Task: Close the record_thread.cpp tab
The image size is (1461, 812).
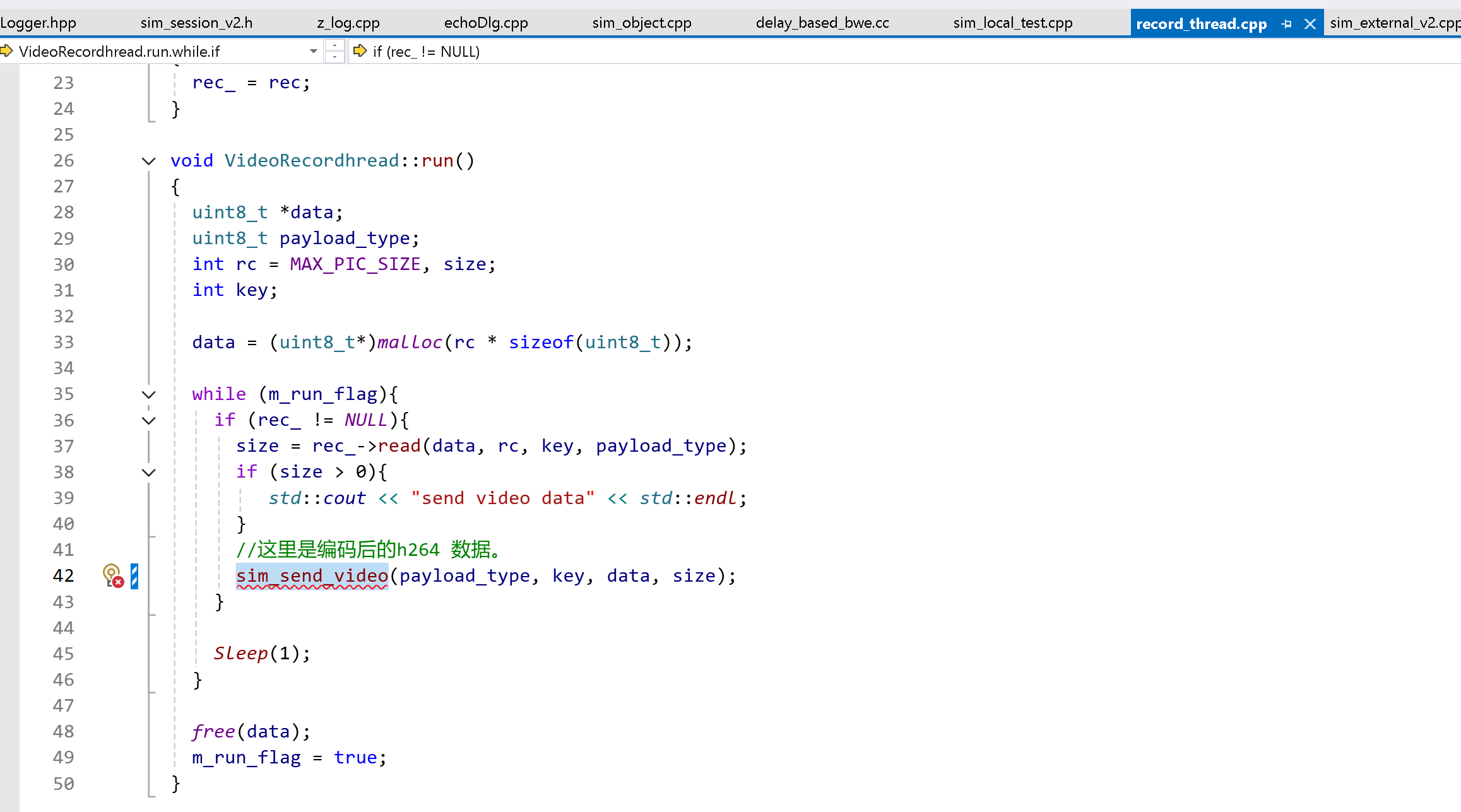Action: tap(1310, 24)
